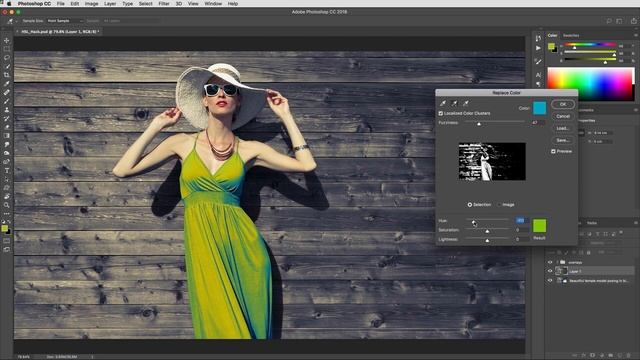640x360 pixels.
Task: Select the Smudge tool
Action: [7, 144]
